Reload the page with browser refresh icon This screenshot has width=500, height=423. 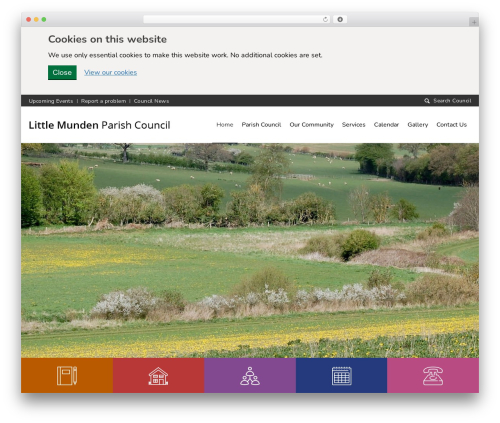tap(325, 20)
